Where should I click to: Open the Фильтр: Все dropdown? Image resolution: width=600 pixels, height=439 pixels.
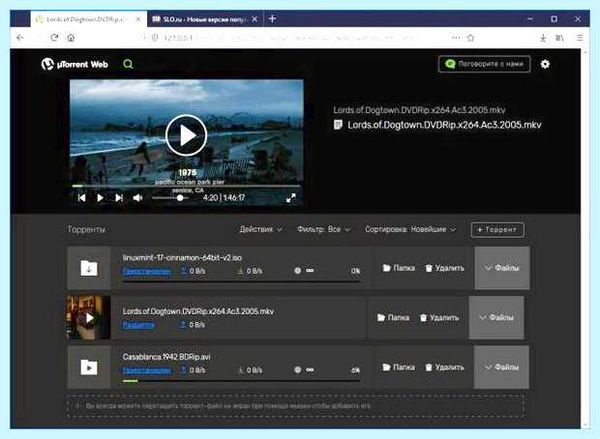323,229
